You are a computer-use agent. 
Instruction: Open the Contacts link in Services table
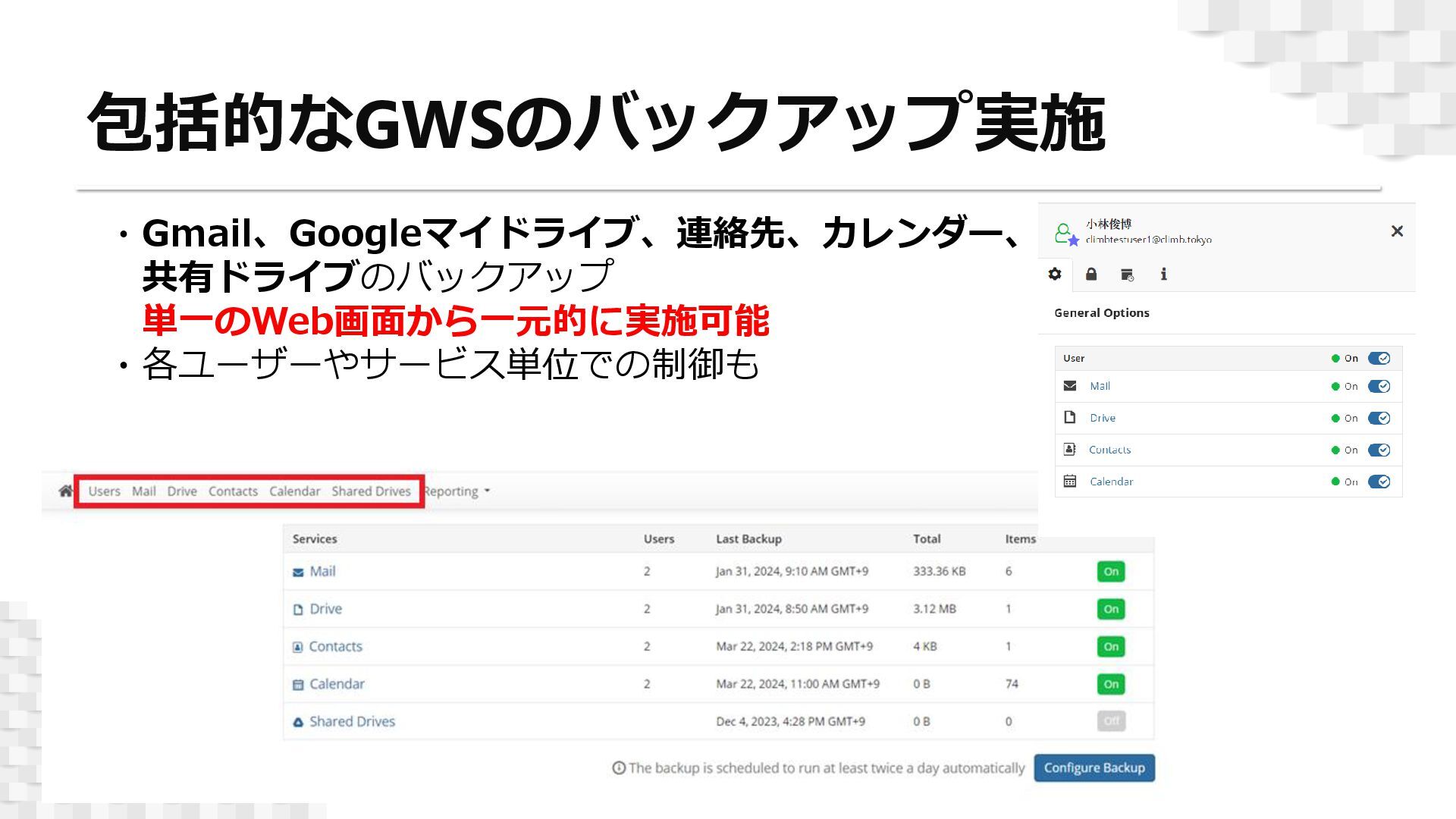[x=335, y=647]
